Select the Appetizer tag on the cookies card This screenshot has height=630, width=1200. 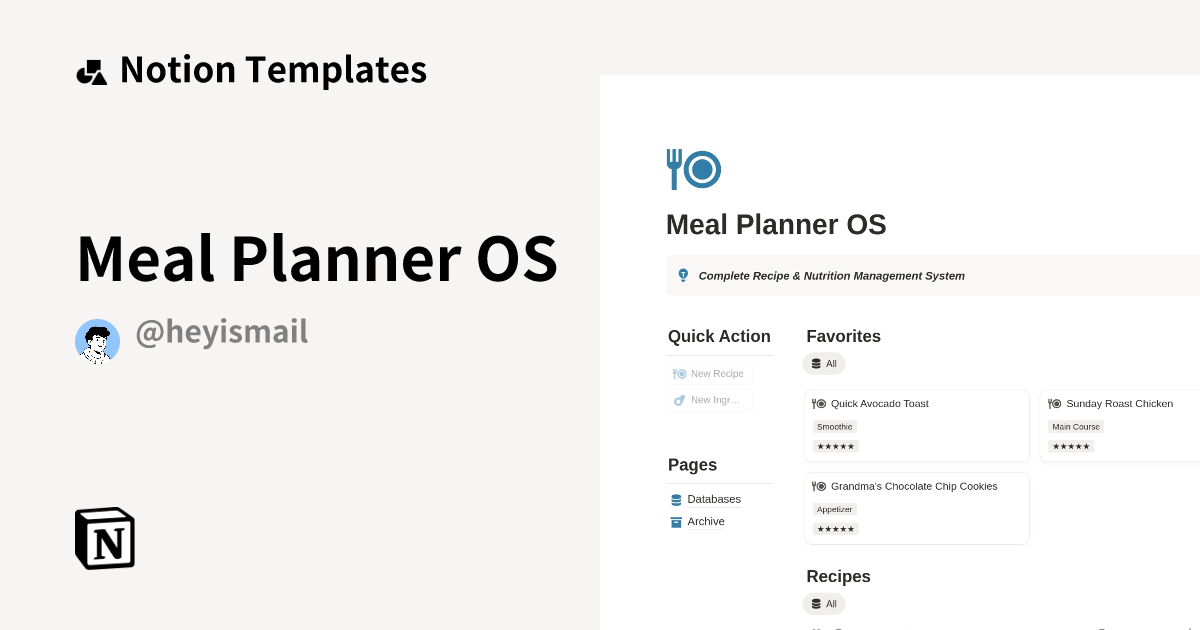(x=834, y=509)
